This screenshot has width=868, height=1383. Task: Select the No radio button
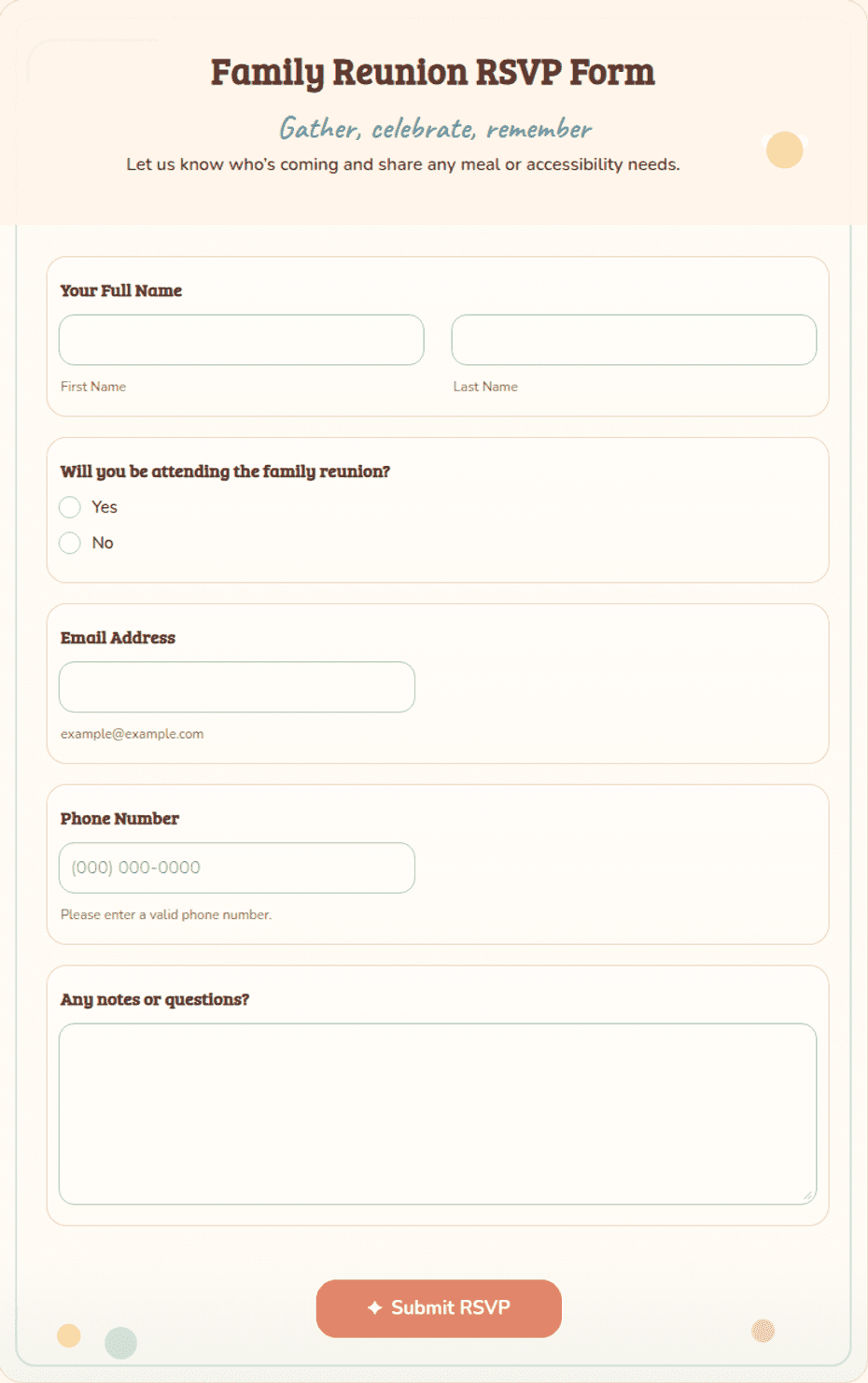[x=70, y=543]
